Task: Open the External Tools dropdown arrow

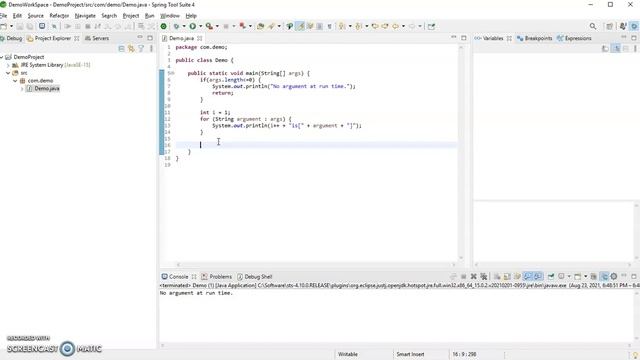Action: click(217, 27)
